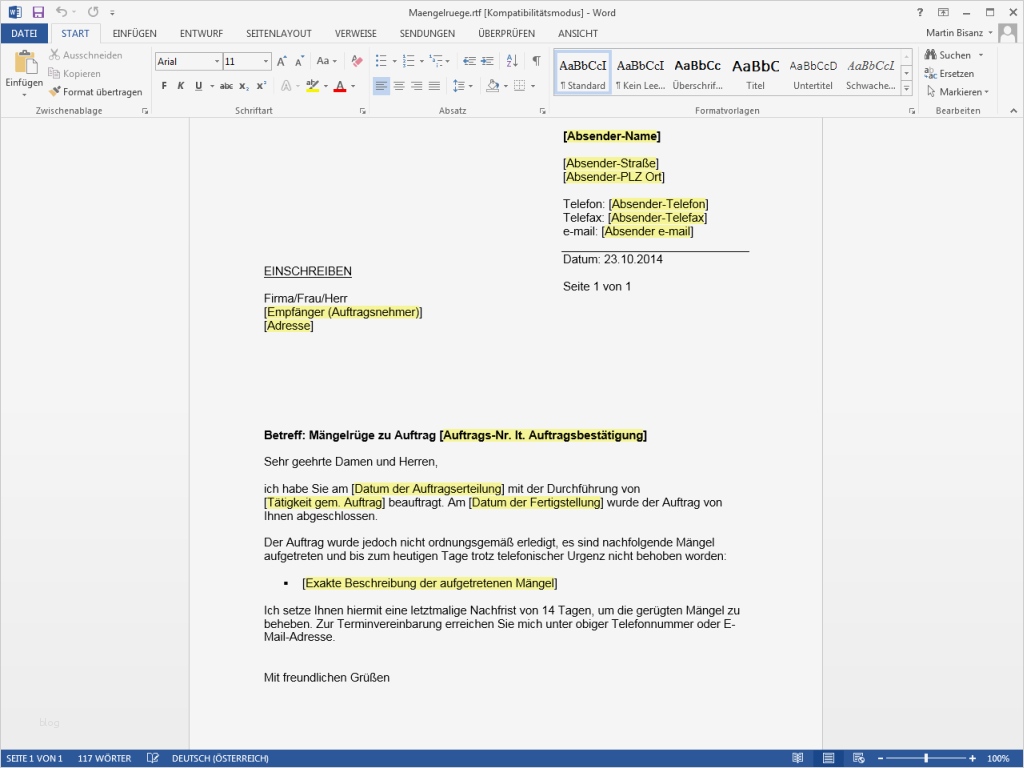Click the zoom slider in status bar
Viewport: 1024px width, 768px height.
click(x=926, y=758)
